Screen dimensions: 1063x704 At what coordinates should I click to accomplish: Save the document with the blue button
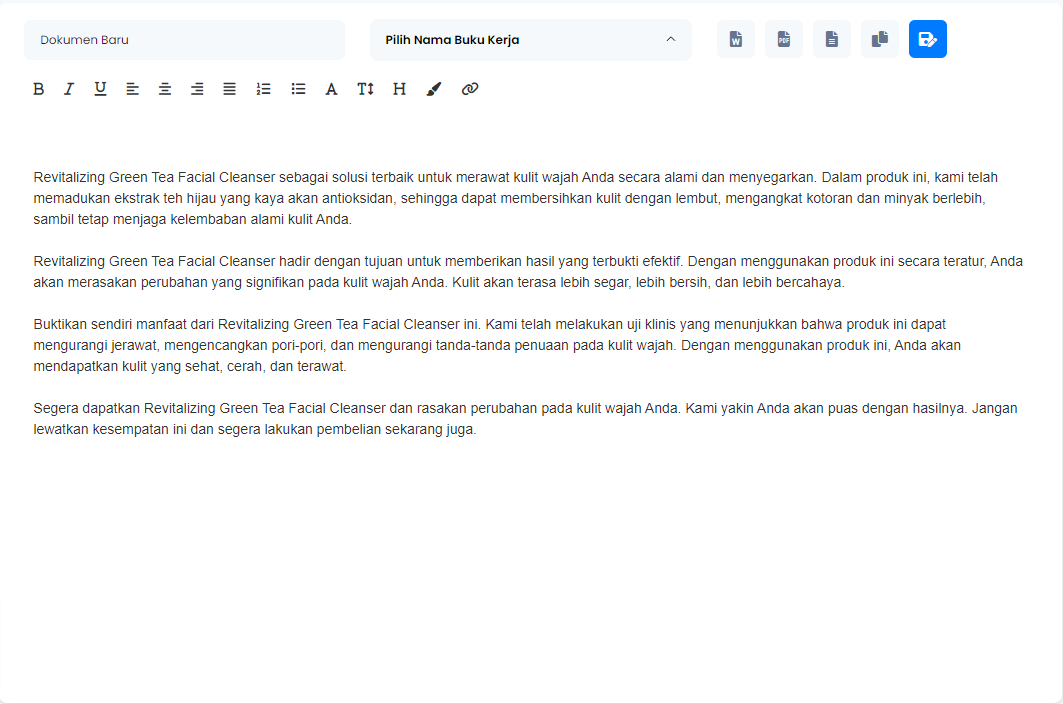tap(928, 39)
